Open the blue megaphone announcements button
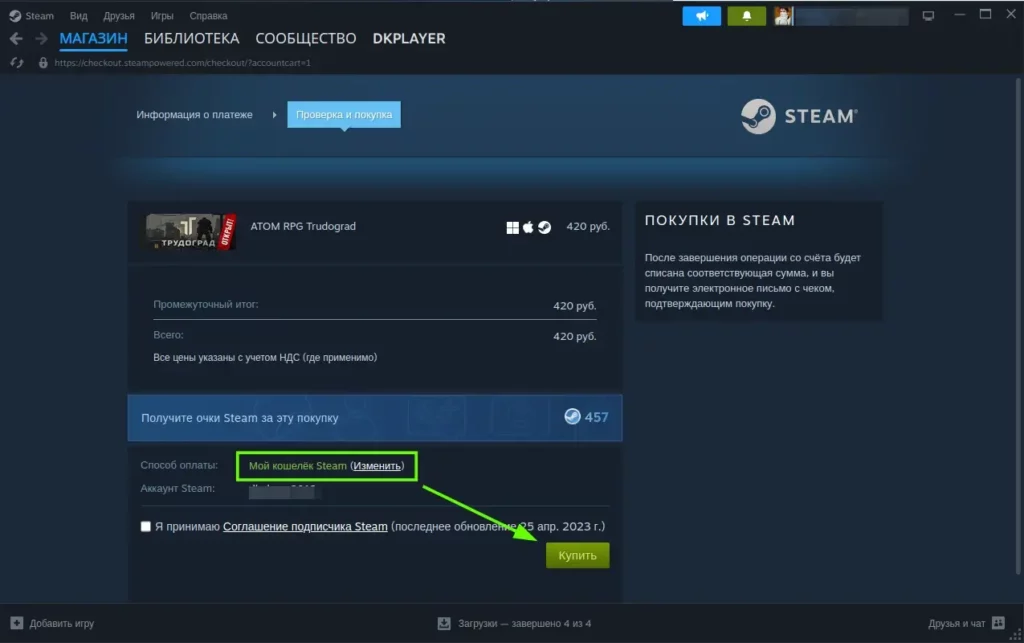The image size is (1024, 643). click(x=701, y=16)
